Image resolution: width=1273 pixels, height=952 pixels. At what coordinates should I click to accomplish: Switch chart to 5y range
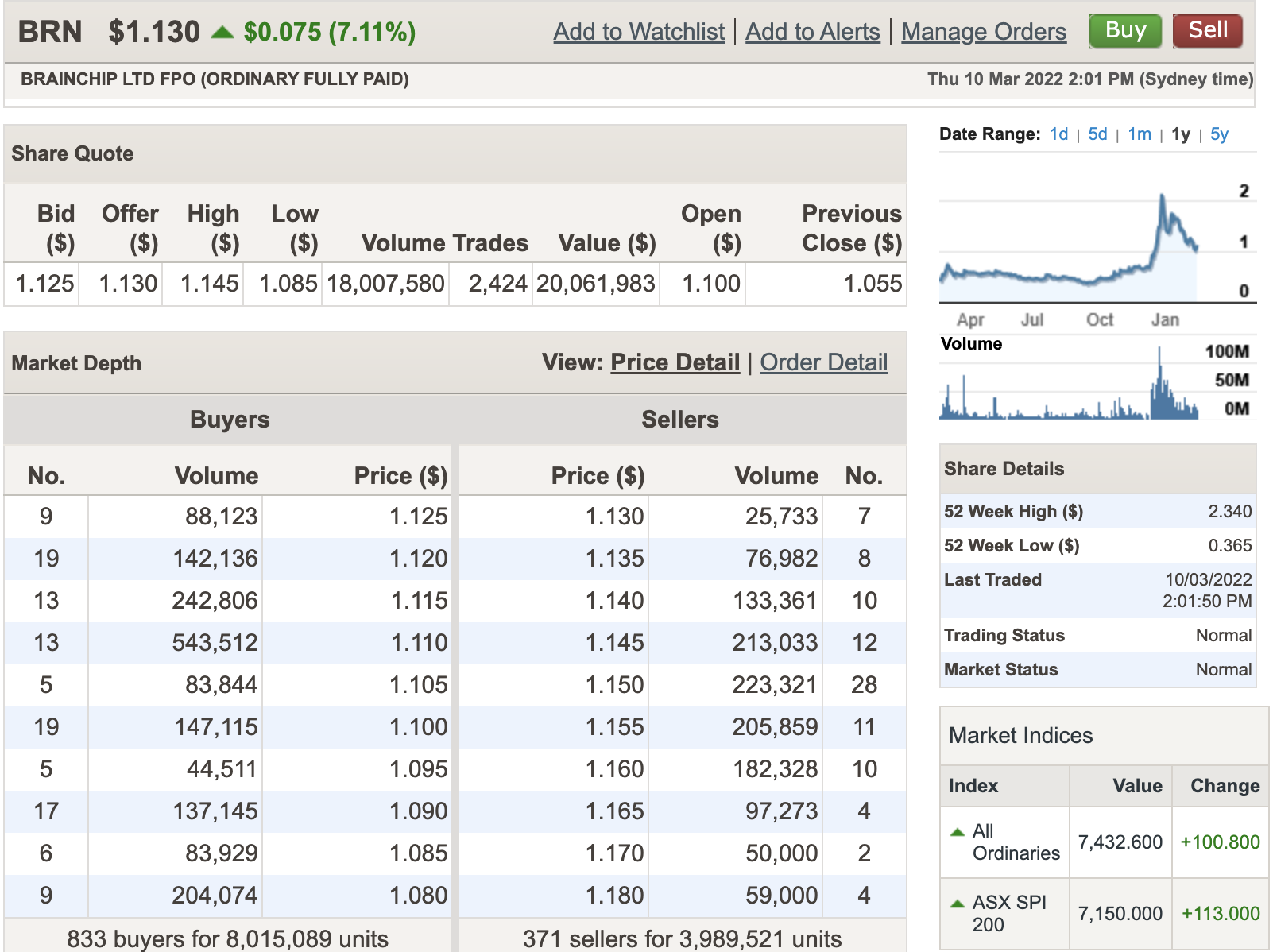point(1219,134)
